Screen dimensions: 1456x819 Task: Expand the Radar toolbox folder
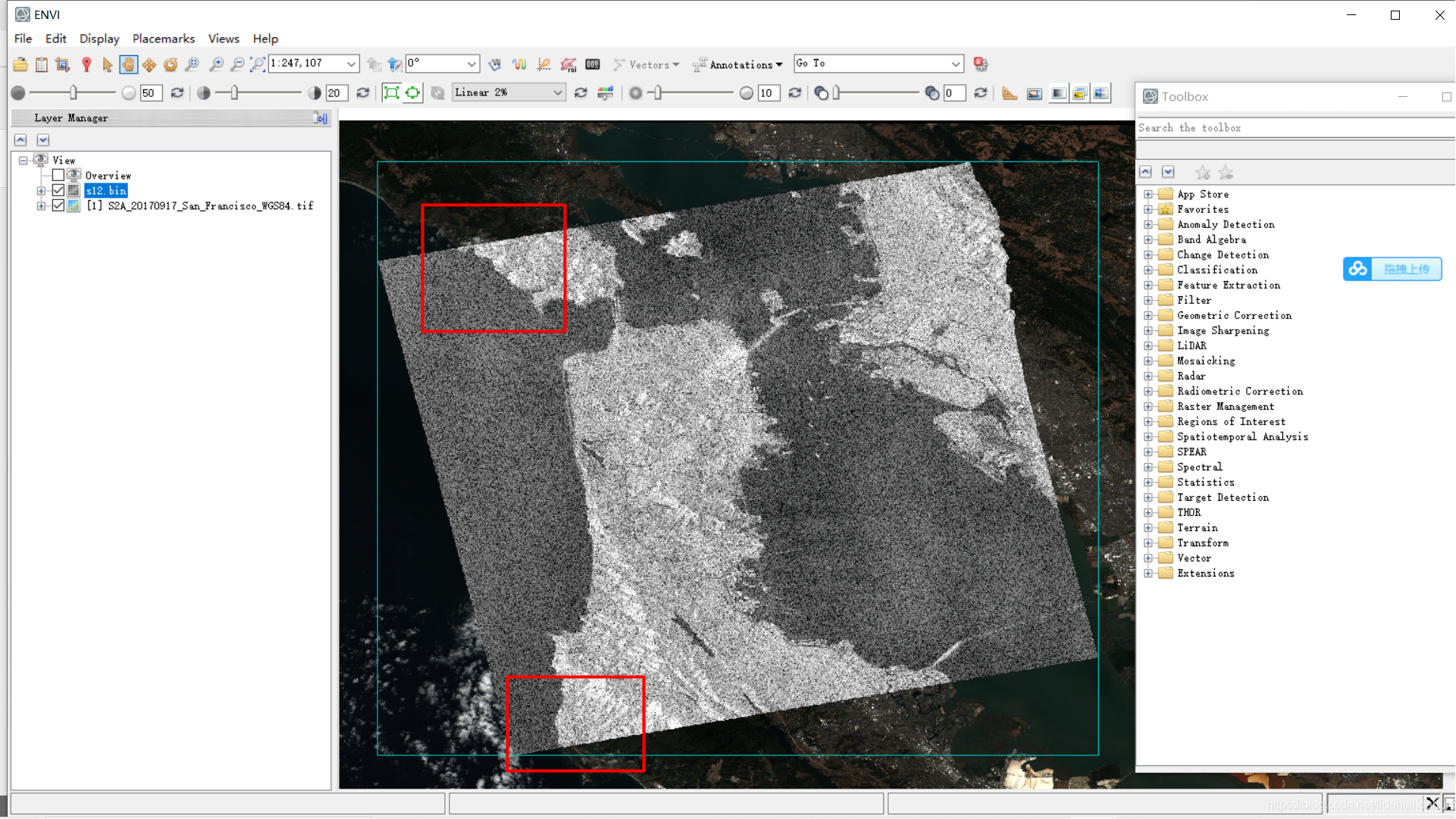(1148, 376)
